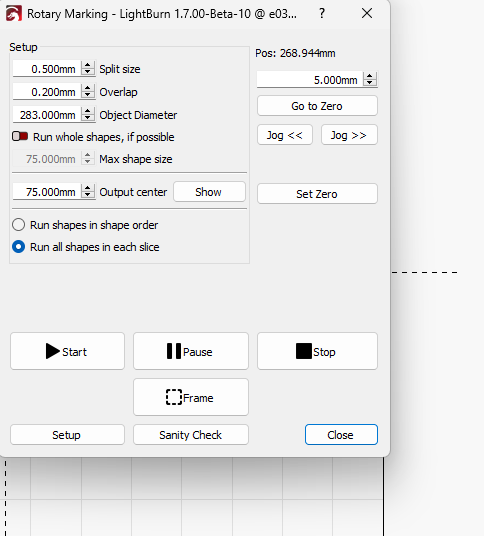Click the LightBurn logo in title bar
The height and width of the screenshot is (536, 484).
(14, 14)
